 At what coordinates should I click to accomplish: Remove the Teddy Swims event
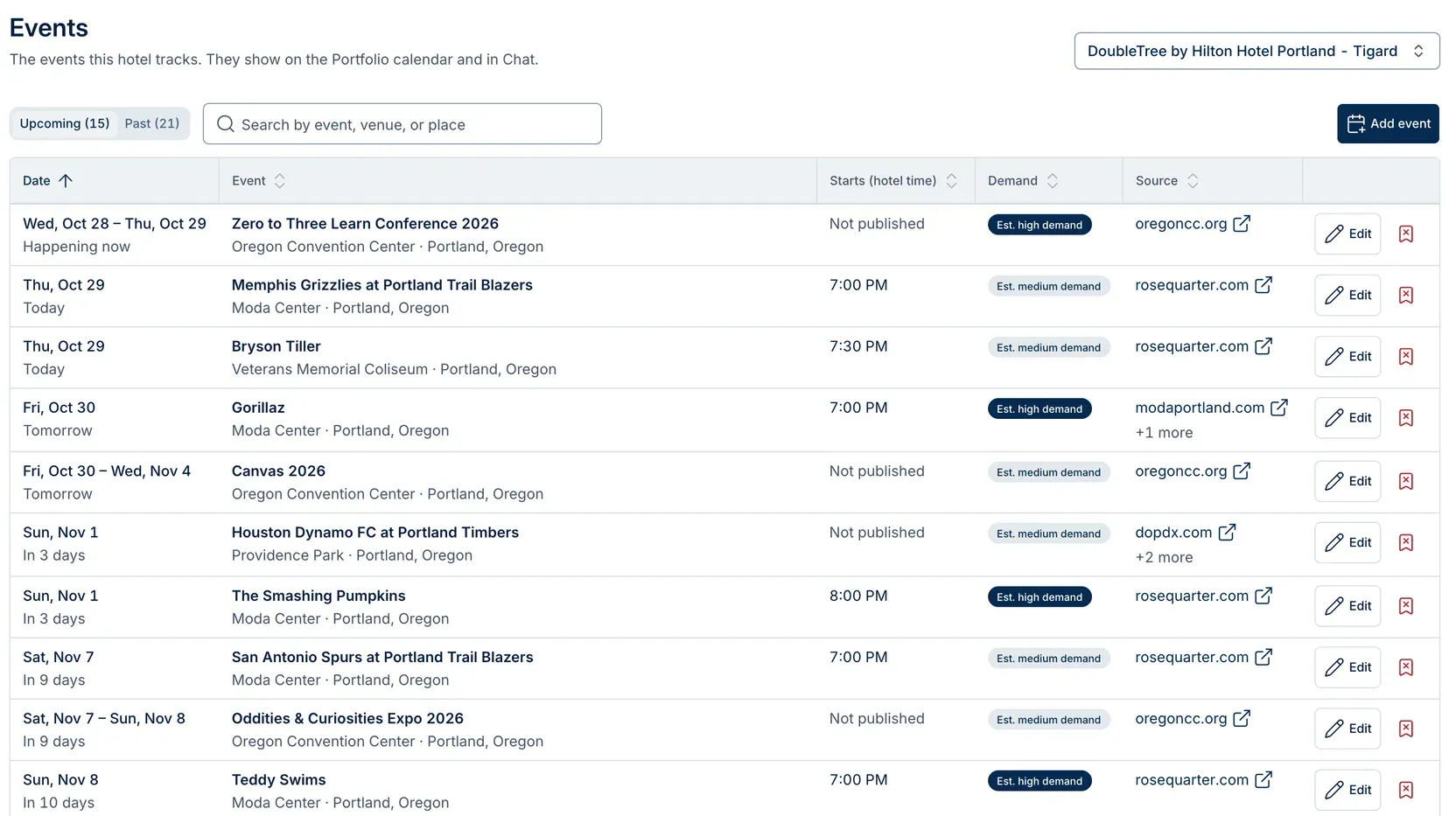pos(1406,790)
